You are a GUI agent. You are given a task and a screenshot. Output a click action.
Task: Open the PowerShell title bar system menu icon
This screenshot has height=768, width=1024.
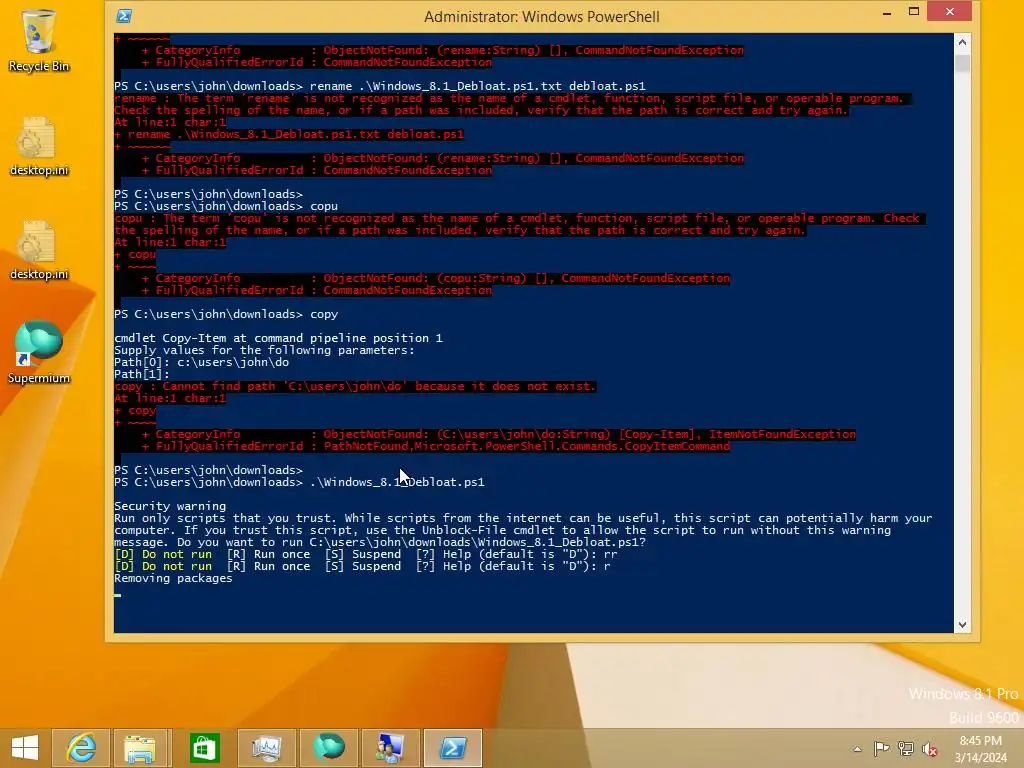pos(124,16)
